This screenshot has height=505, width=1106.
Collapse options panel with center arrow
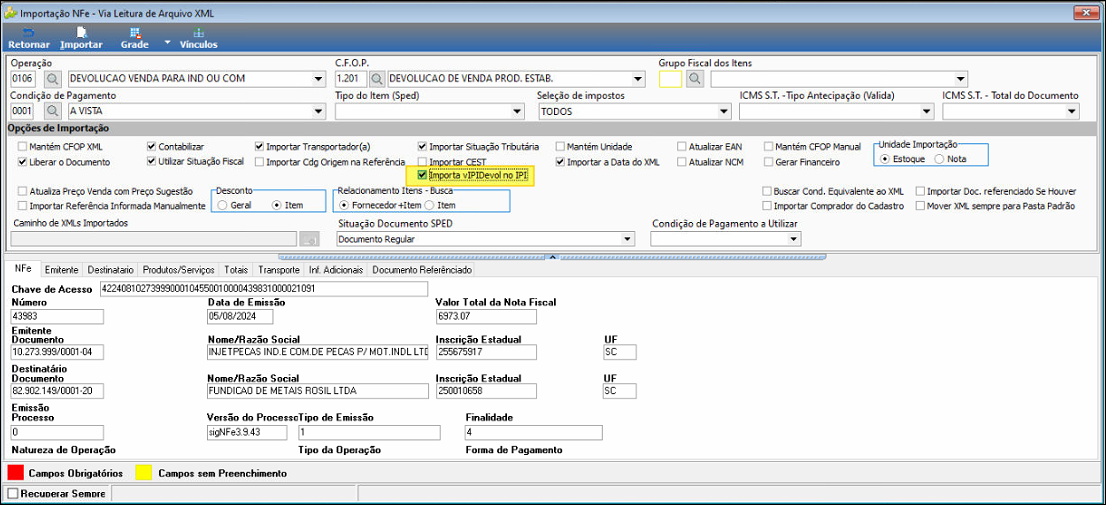point(553,256)
